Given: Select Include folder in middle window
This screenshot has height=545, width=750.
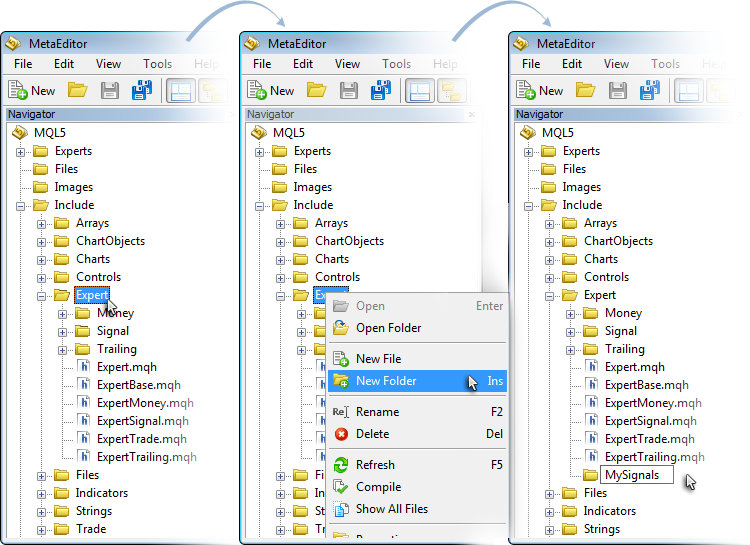Looking at the screenshot, I should (313, 205).
